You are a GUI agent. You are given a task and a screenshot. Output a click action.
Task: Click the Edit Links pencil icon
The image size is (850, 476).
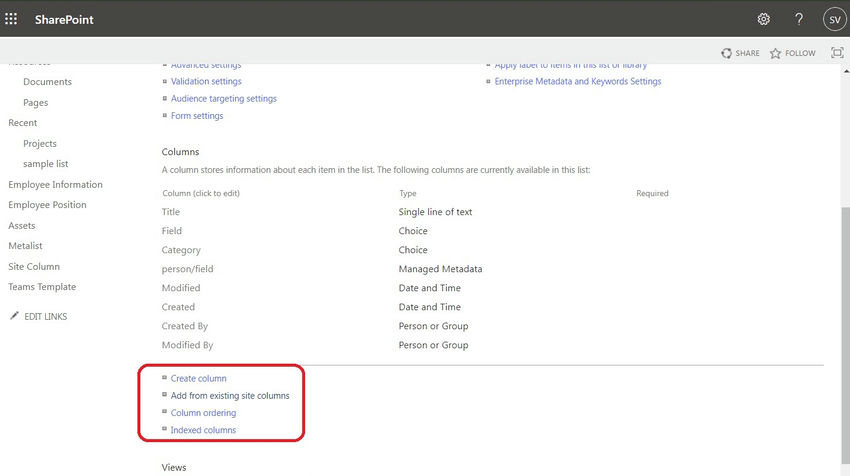[x=14, y=316]
